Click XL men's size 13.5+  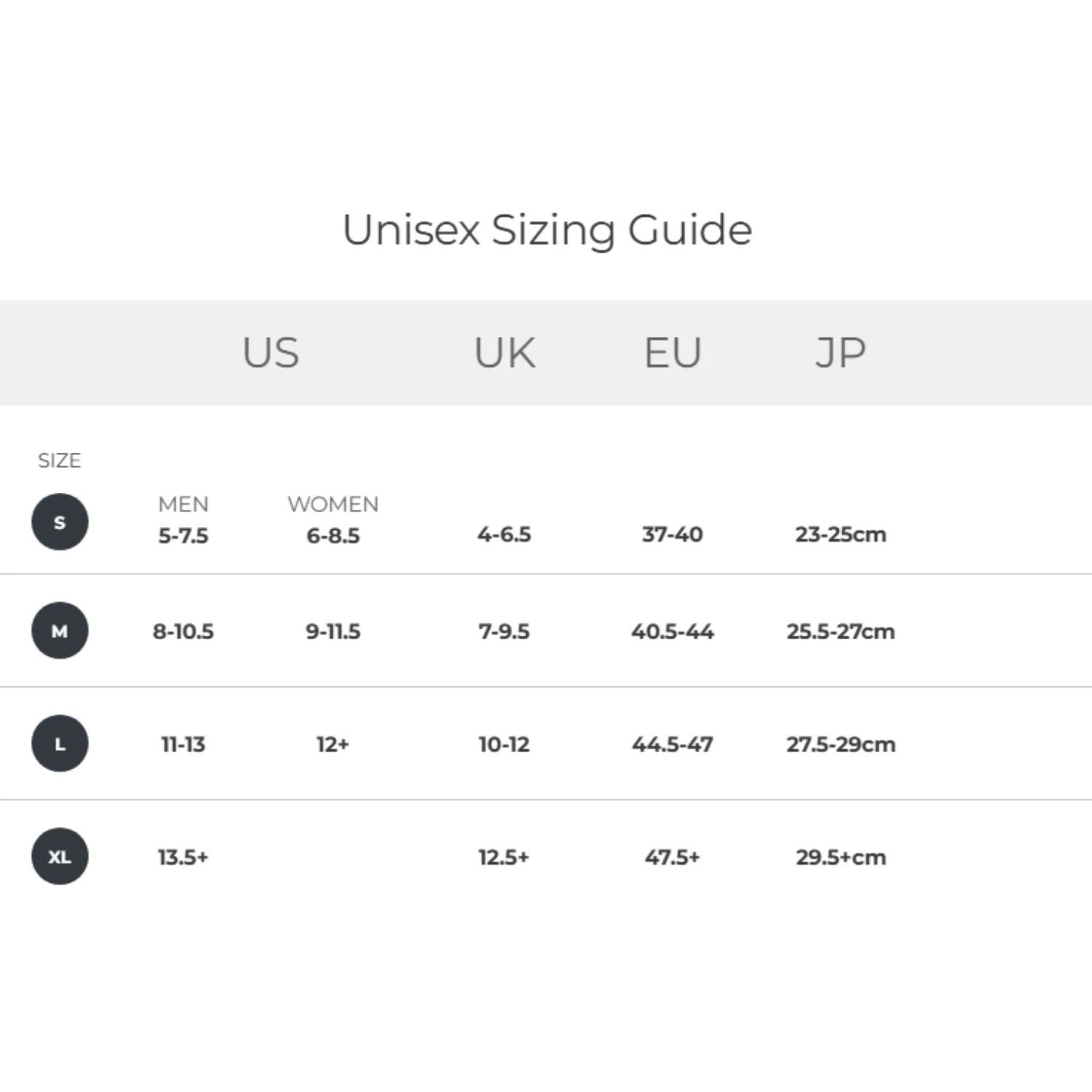pyautogui.click(x=183, y=857)
